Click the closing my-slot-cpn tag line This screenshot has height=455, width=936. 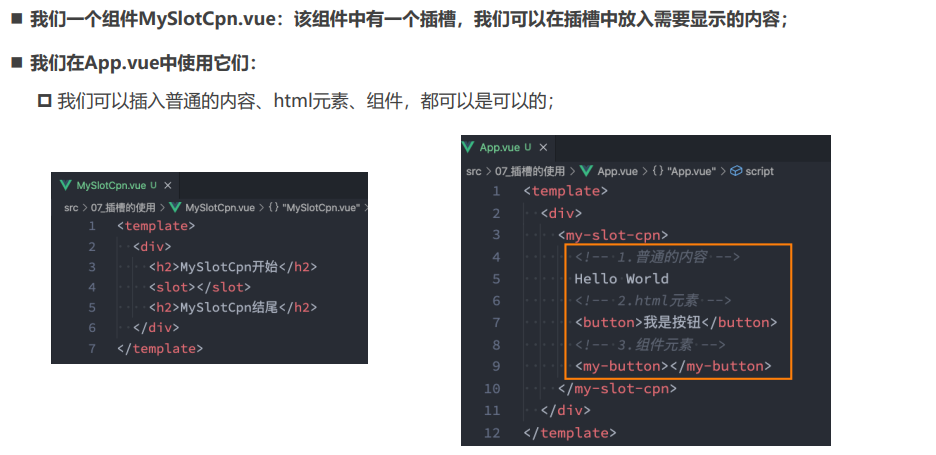(617, 389)
